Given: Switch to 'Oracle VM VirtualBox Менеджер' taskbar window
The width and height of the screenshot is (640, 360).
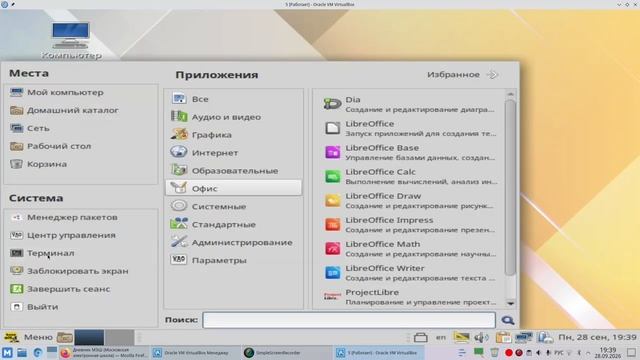Looking at the screenshot, I should [195, 353].
